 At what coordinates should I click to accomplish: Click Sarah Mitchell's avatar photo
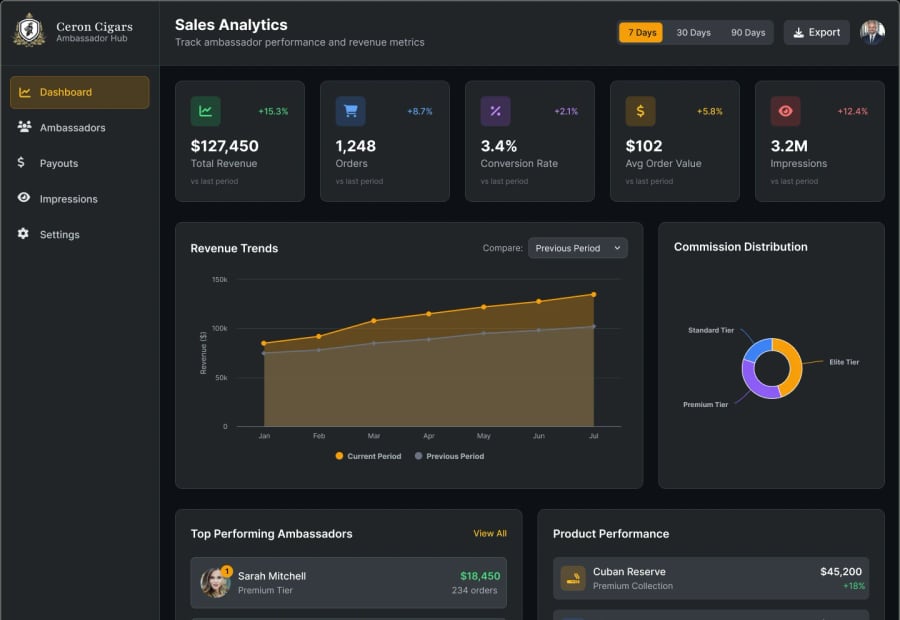click(x=215, y=583)
